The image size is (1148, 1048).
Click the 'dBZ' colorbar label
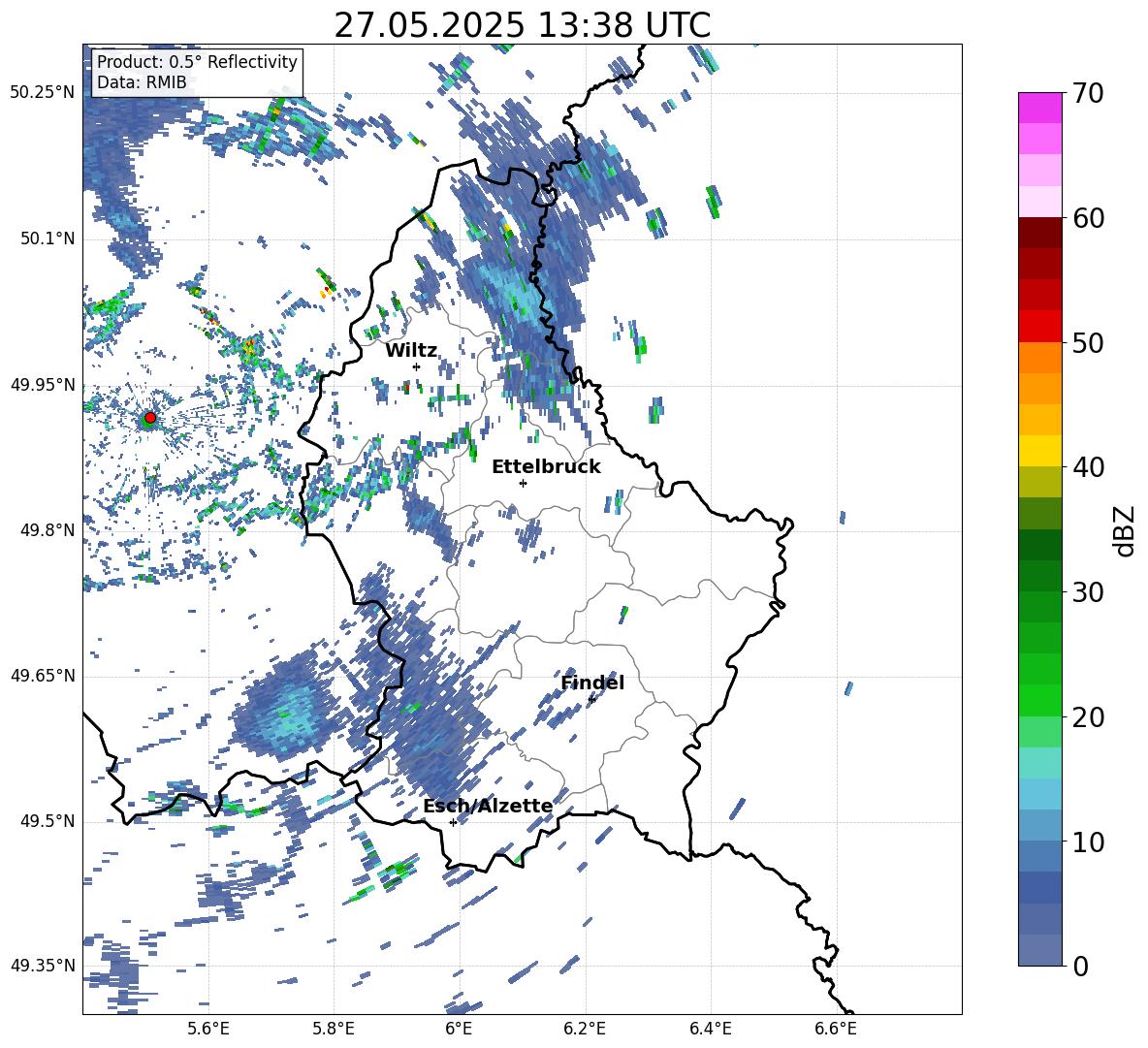coord(1126,530)
